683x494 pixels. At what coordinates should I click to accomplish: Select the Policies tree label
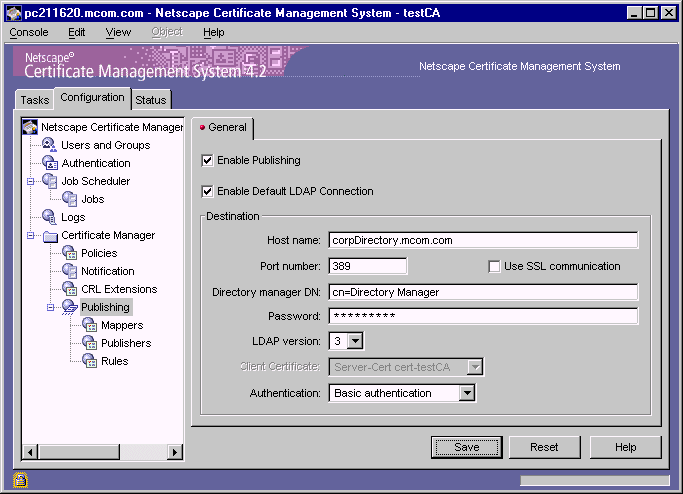tap(99, 253)
